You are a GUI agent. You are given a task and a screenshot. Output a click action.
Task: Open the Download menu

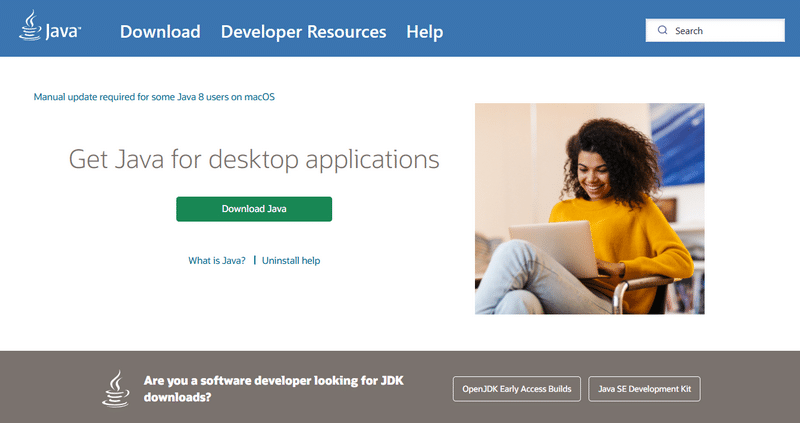(x=160, y=32)
